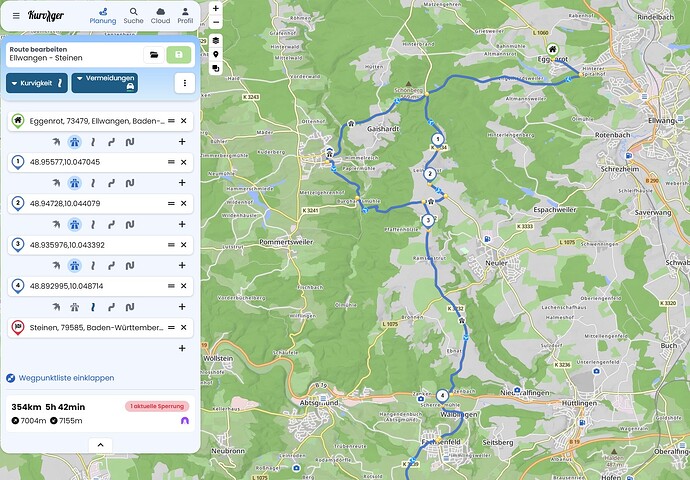Add a waypoint after waypoint 4
690x480 pixels.
coord(182,307)
